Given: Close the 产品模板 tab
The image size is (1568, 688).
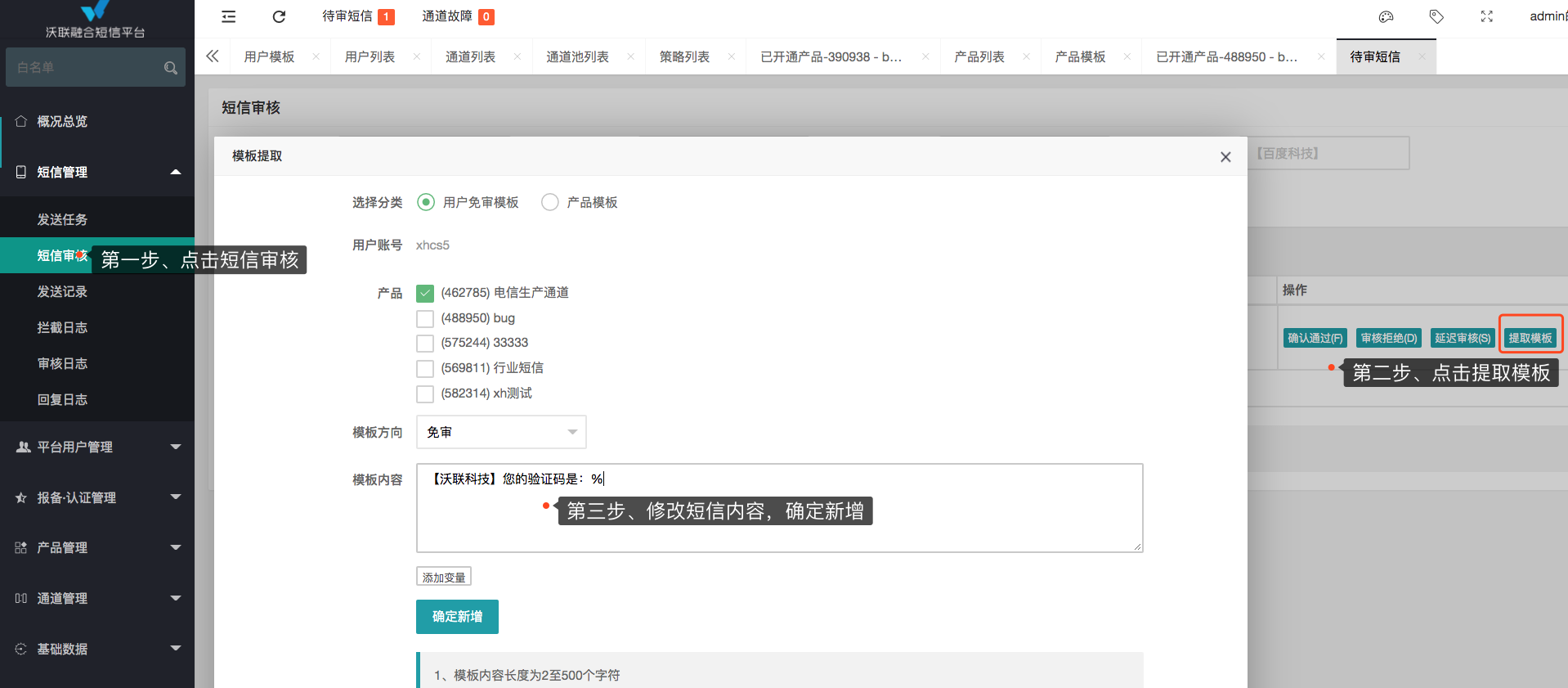Looking at the screenshot, I should pos(1127,56).
